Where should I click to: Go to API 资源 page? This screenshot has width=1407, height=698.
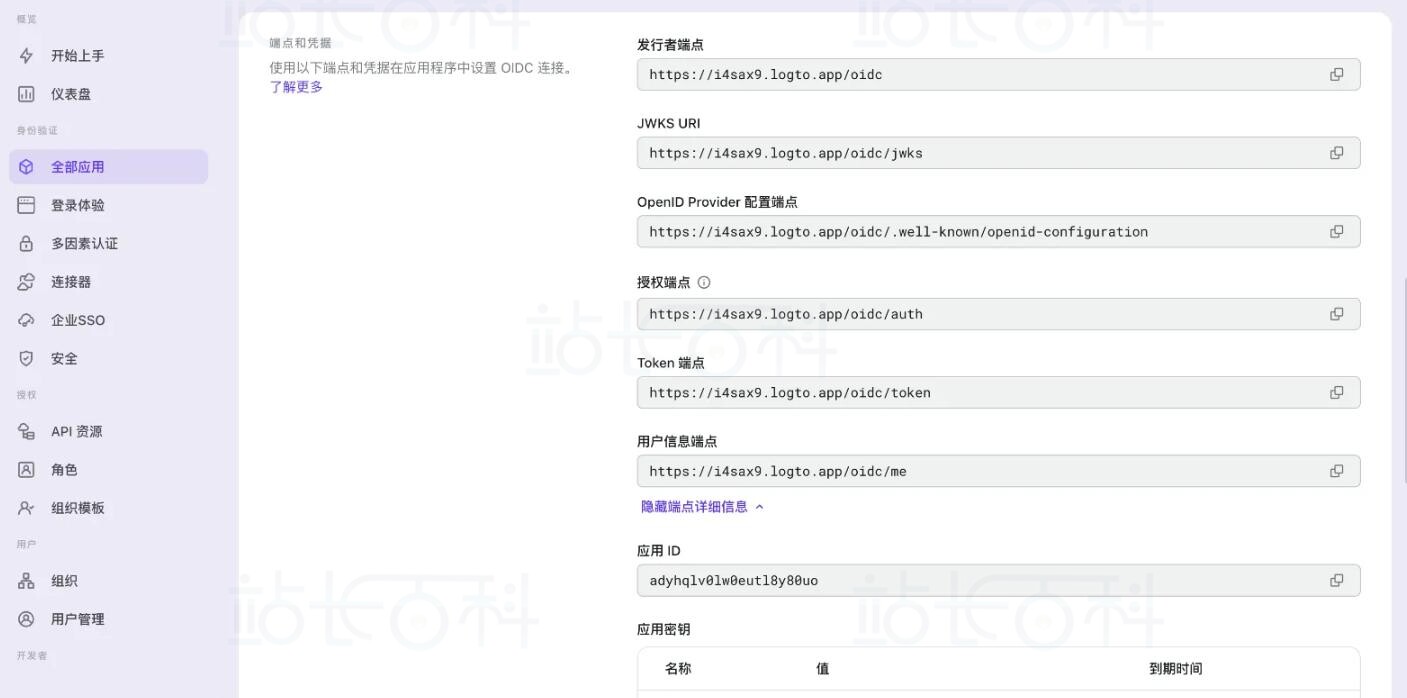click(x=108, y=431)
